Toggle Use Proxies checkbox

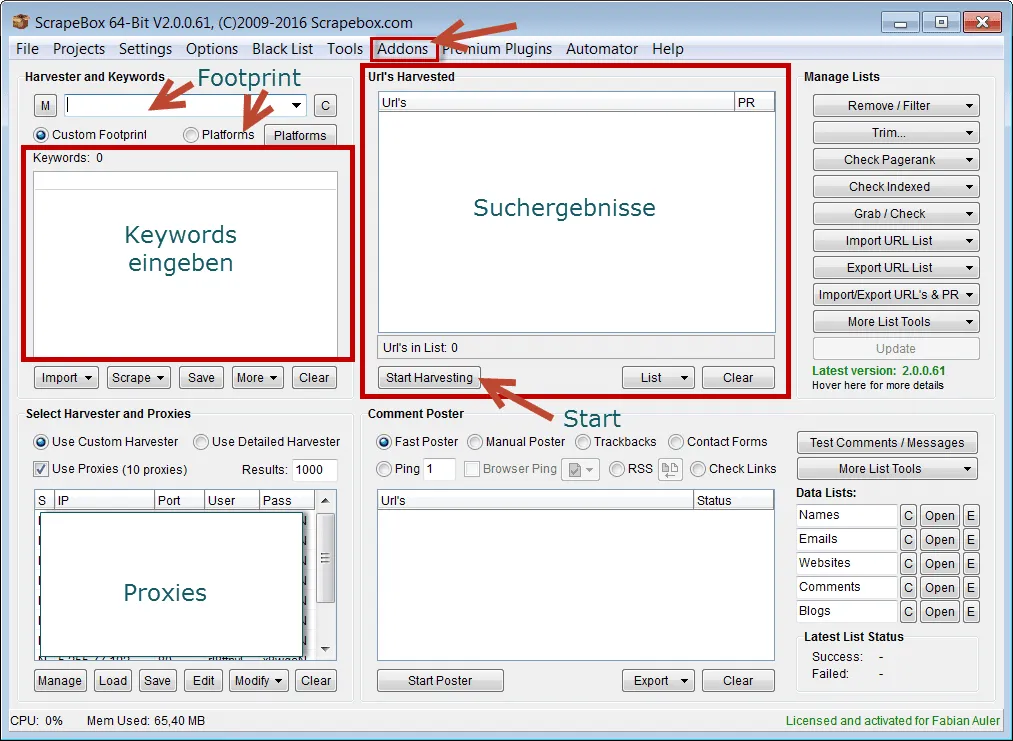pos(41,469)
